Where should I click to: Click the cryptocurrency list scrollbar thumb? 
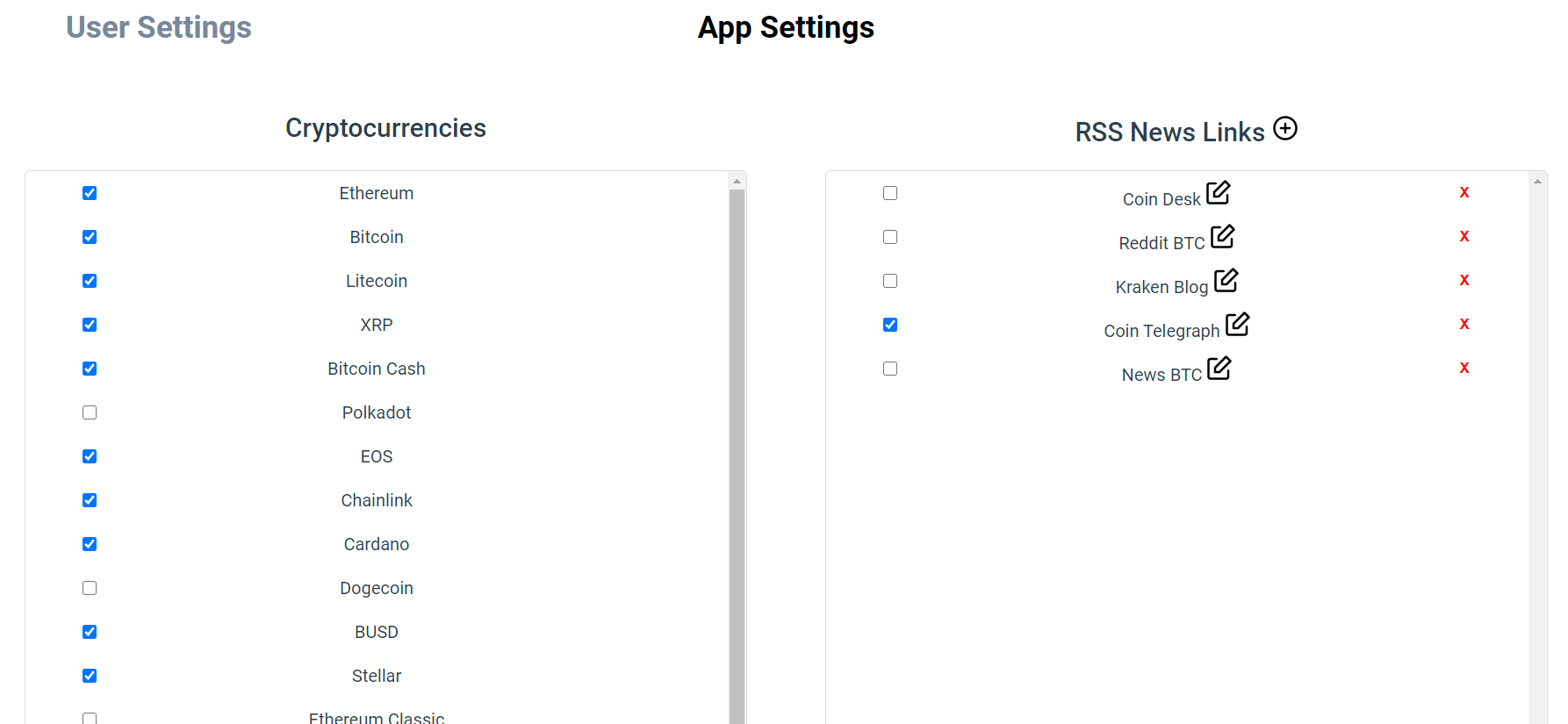pyautogui.click(x=737, y=456)
